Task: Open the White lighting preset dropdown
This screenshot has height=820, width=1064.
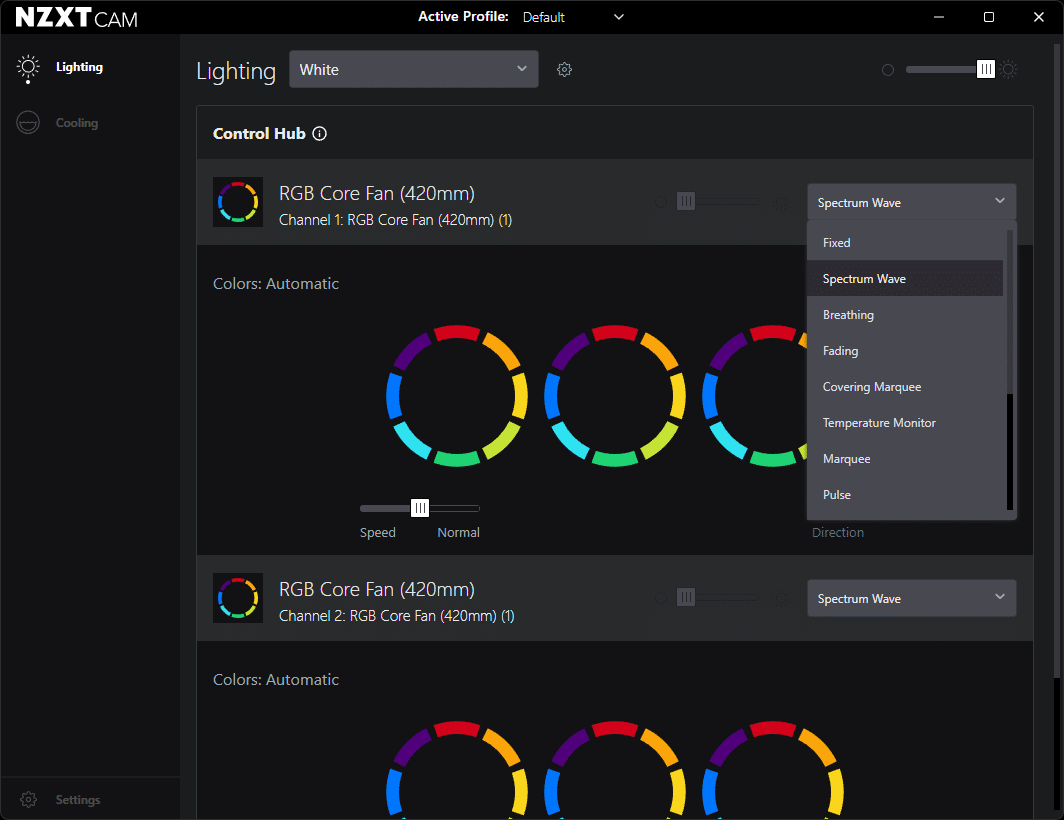Action: coord(413,70)
